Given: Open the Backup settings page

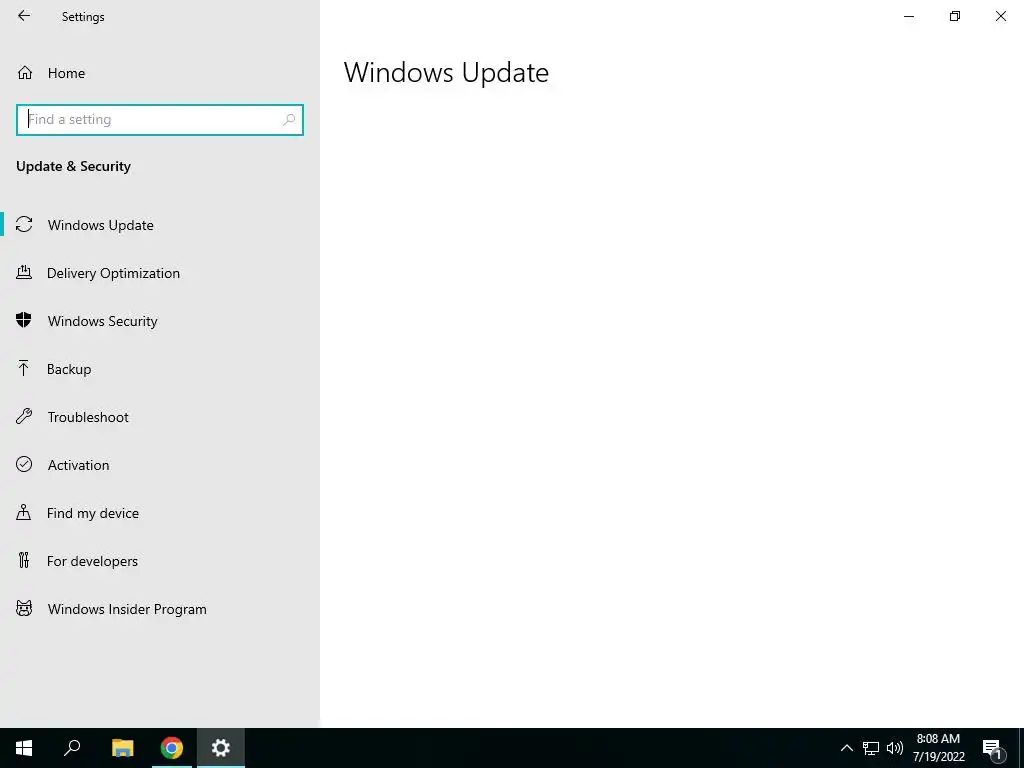Looking at the screenshot, I should pyautogui.click(x=160, y=369).
